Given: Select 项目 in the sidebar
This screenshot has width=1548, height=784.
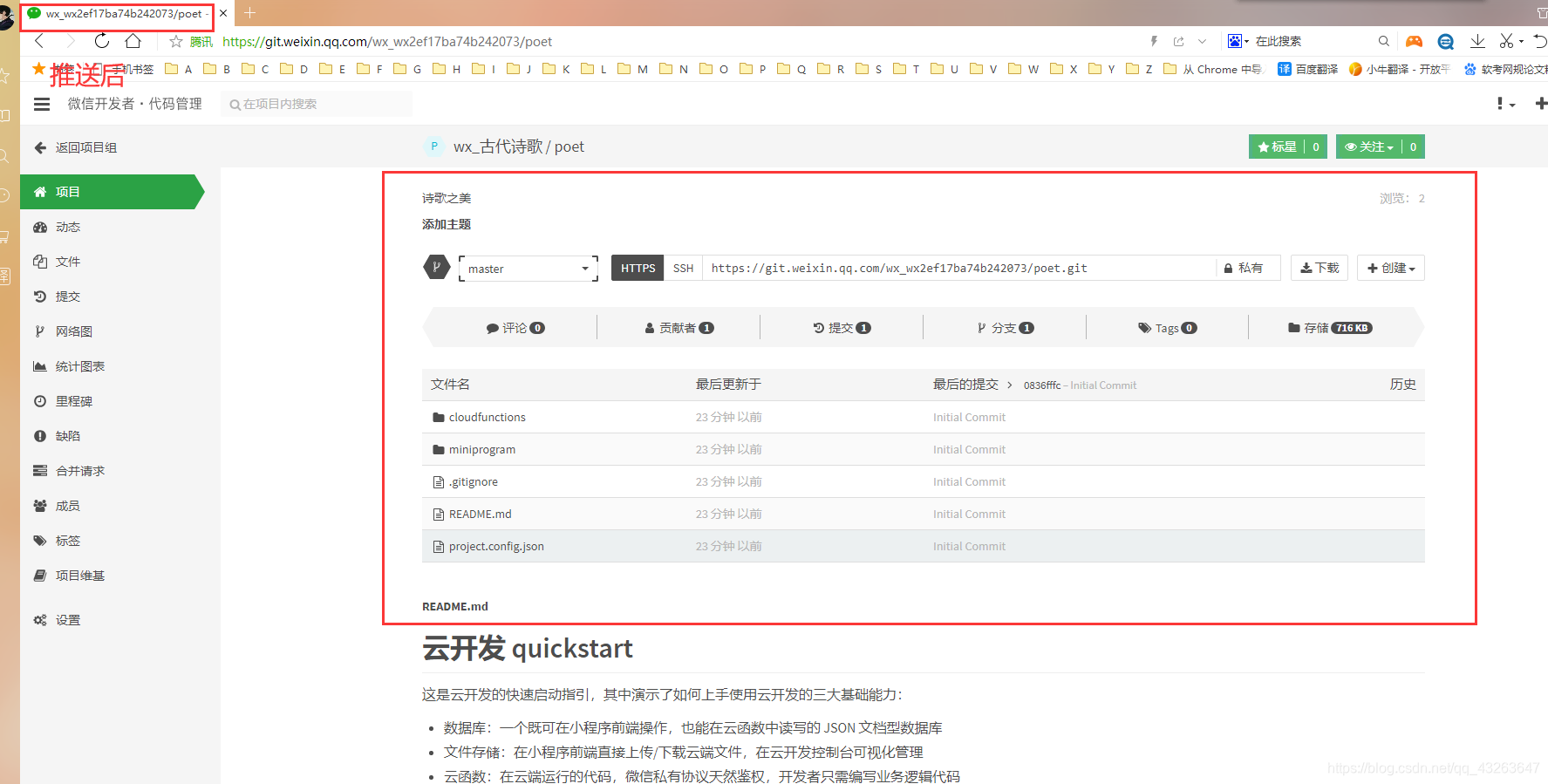Looking at the screenshot, I should 112,192.
